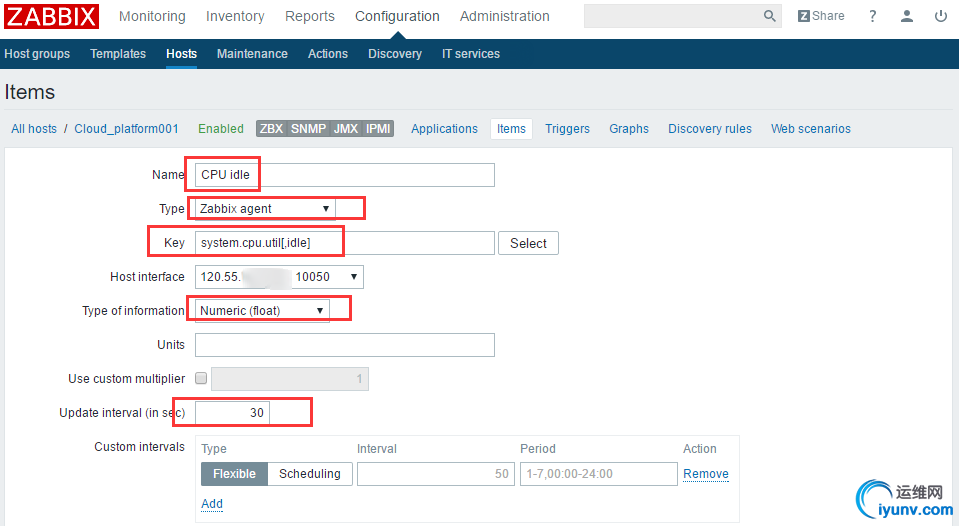The height and width of the screenshot is (526, 959).
Task: Click the Period field 1-7,00:00-24:00
Action: click(x=599, y=474)
